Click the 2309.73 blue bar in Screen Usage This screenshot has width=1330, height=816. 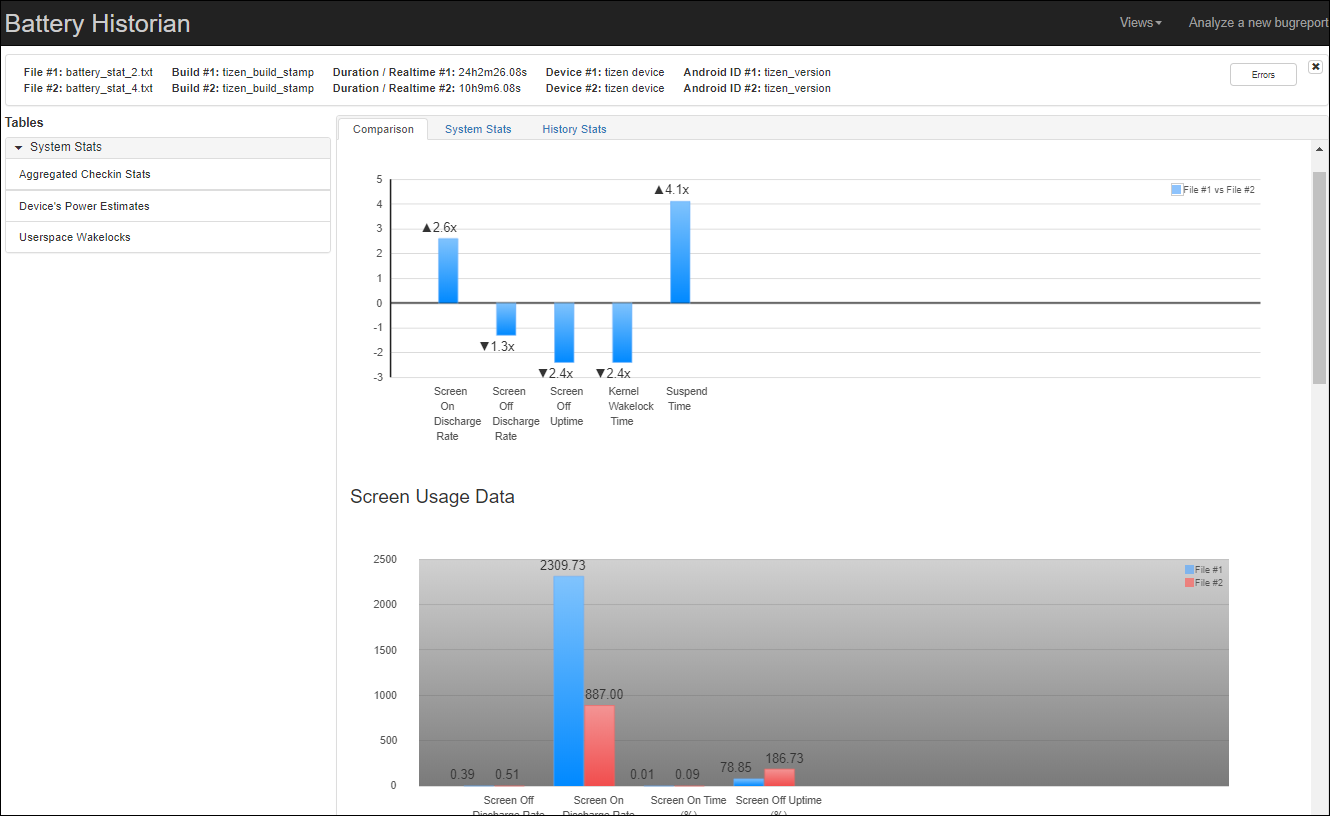(569, 680)
